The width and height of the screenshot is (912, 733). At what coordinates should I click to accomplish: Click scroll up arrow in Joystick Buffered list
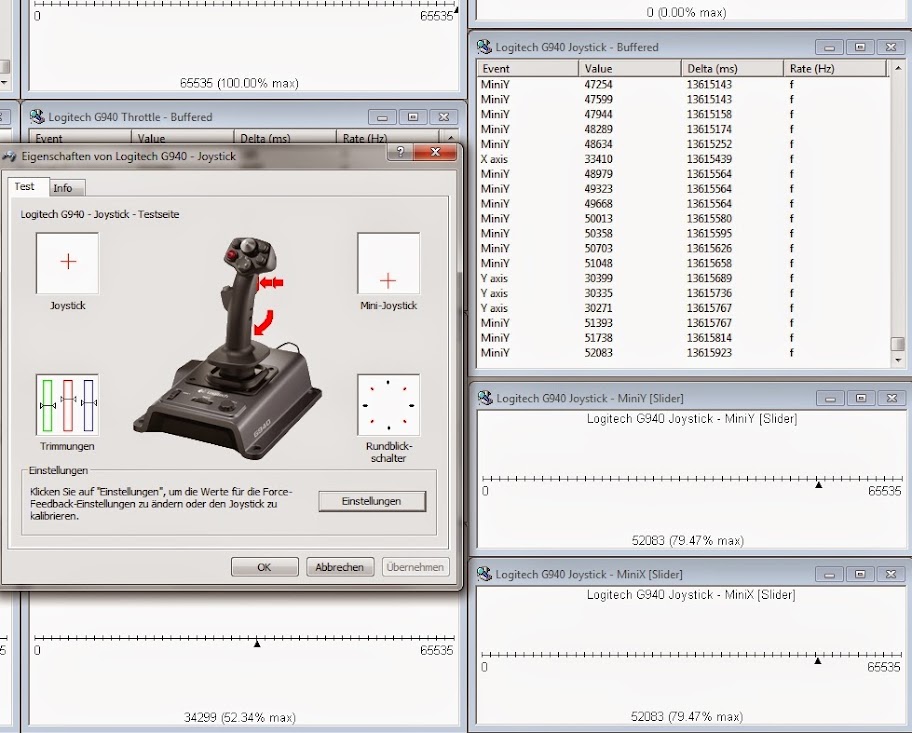(x=898, y=69)
